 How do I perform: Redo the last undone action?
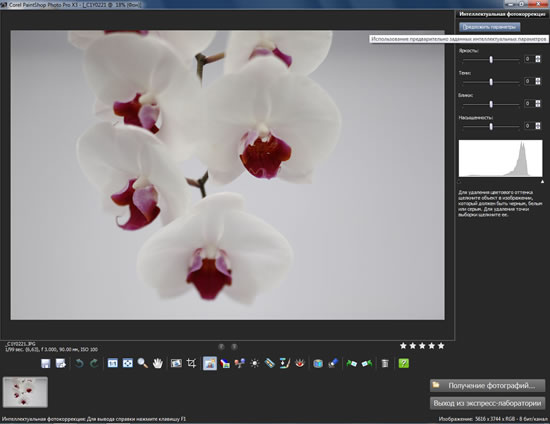coord(94,363)
